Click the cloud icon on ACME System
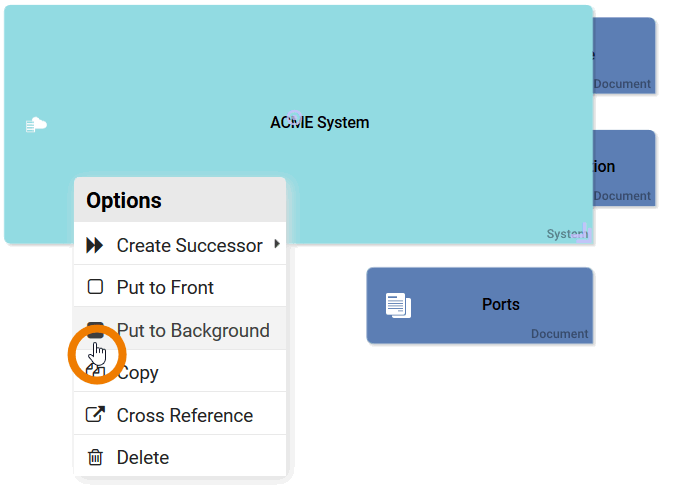 [x=36, y=124]
